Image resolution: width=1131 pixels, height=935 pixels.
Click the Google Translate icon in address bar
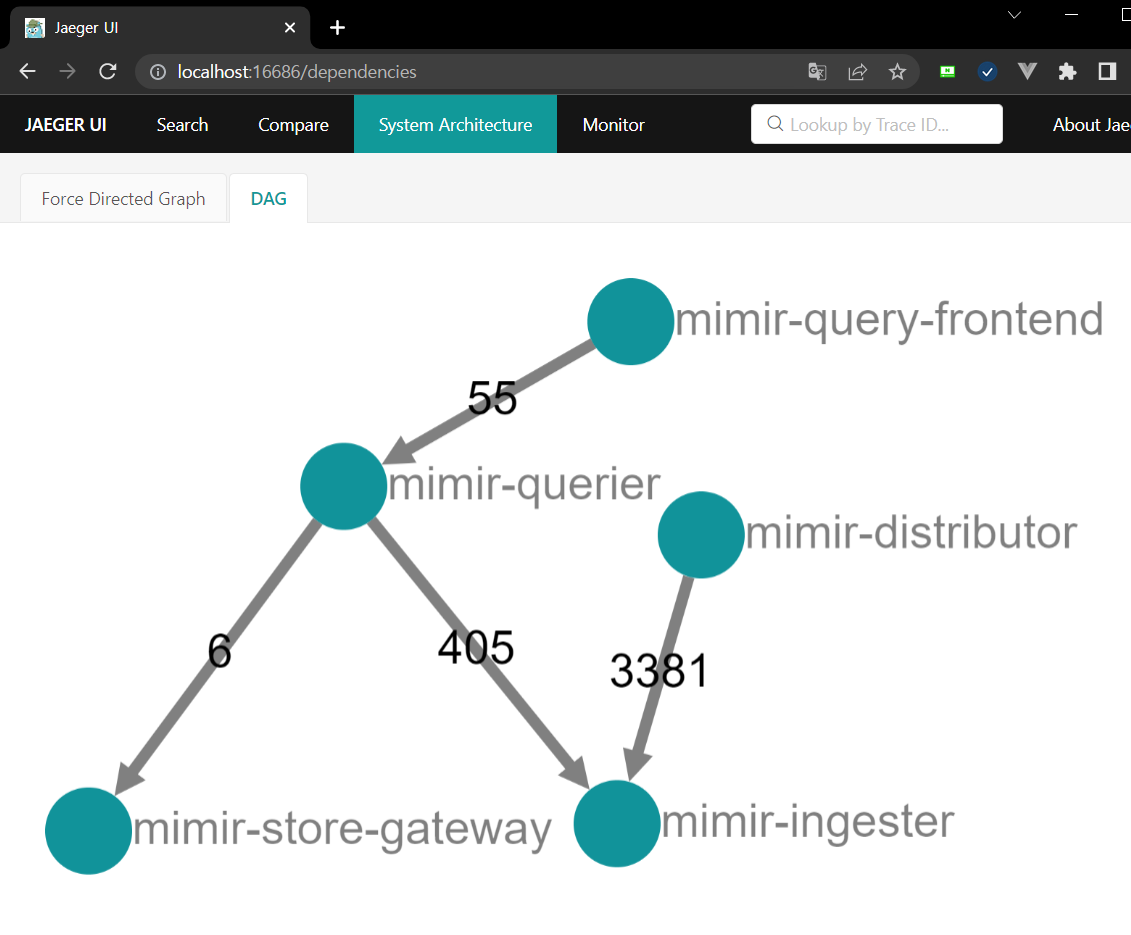(x=817, y=72)
